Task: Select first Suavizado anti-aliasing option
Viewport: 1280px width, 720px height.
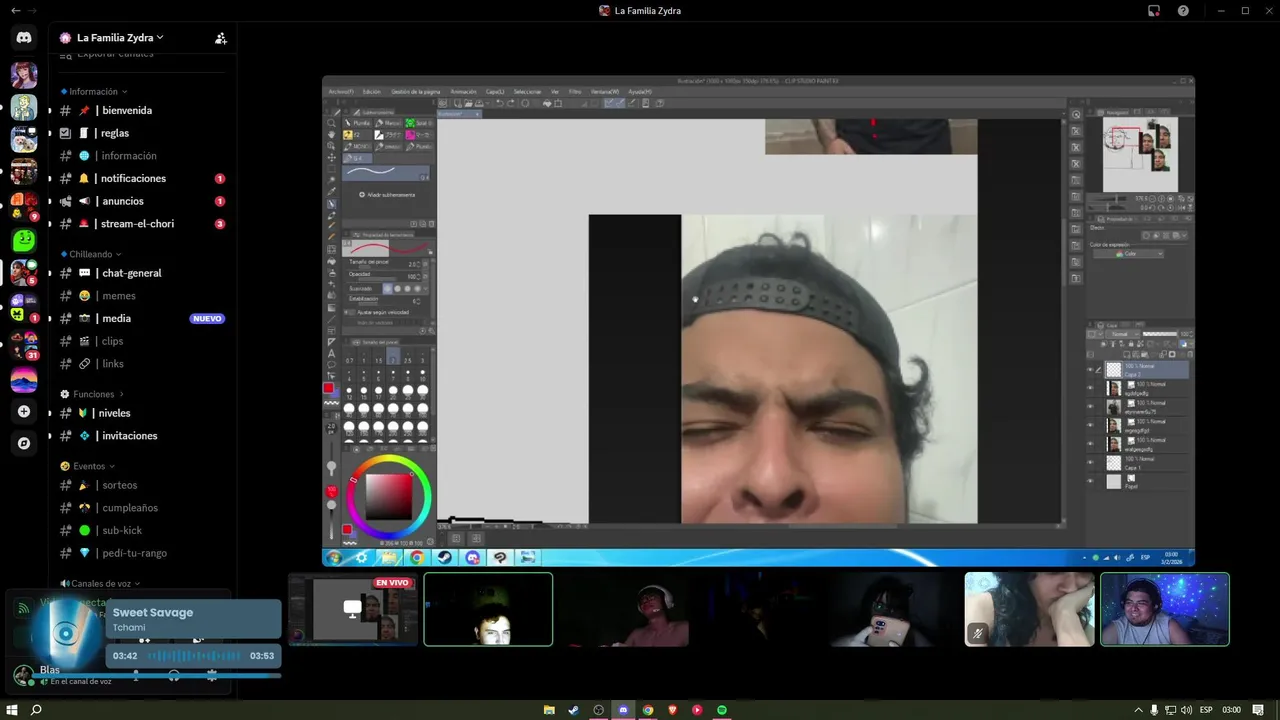Action: tap(388, 289)
